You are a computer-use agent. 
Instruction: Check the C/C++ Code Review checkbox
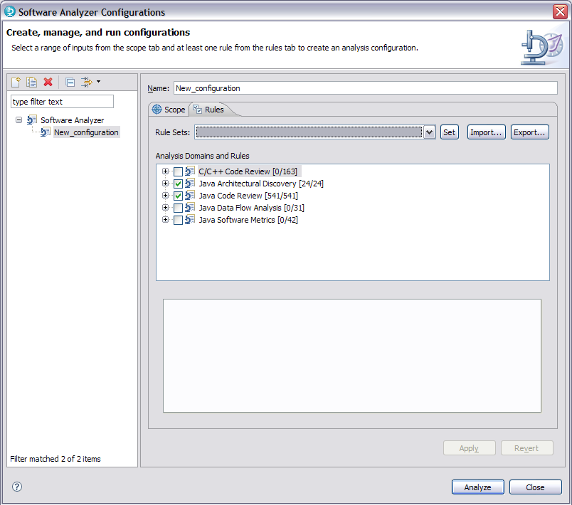click(x=178, y=171)
